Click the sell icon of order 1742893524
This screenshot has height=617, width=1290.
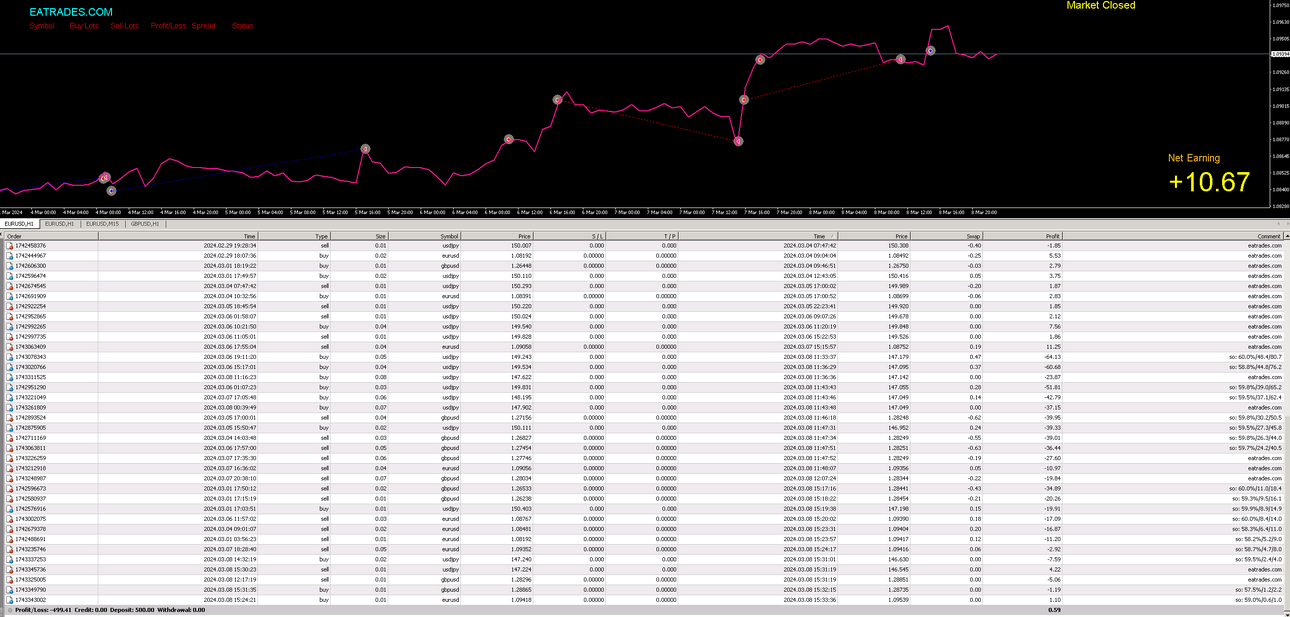(10, 417)
